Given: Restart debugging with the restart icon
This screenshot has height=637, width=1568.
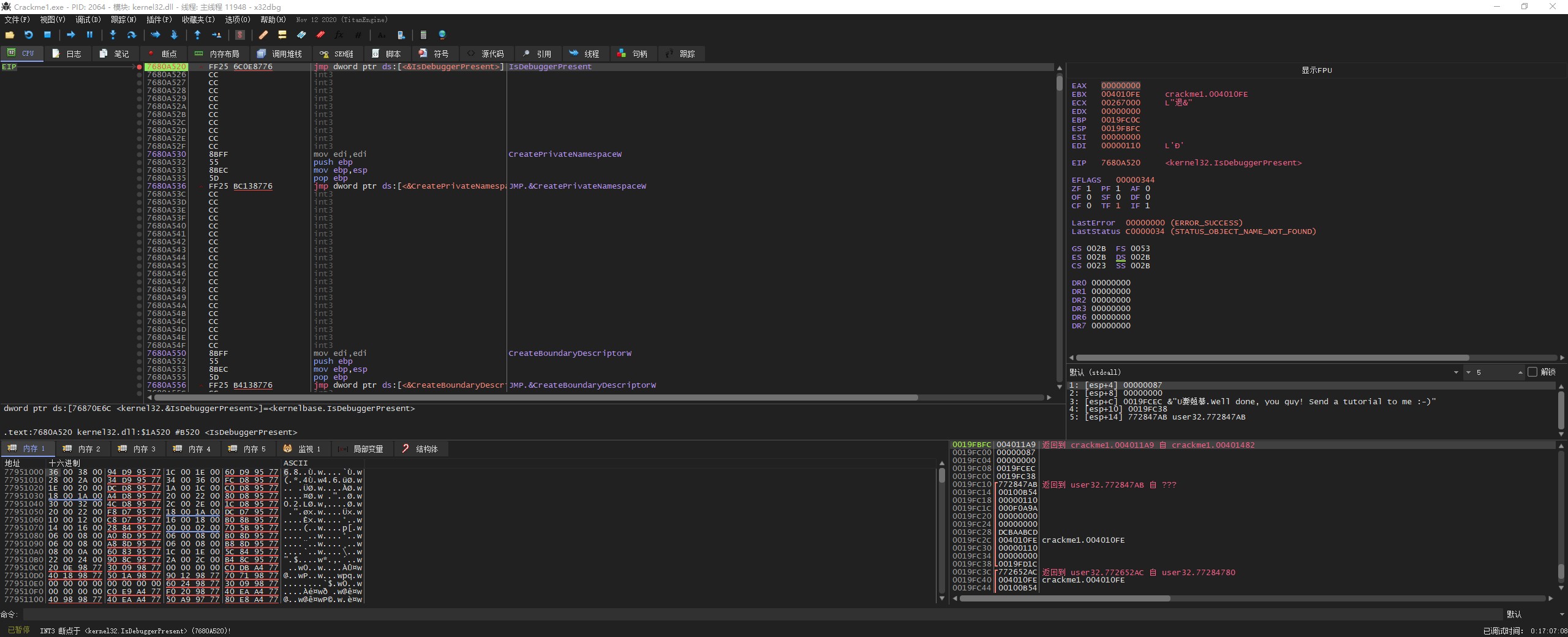Looking at the screenshot, I should [x=28, y=35].
